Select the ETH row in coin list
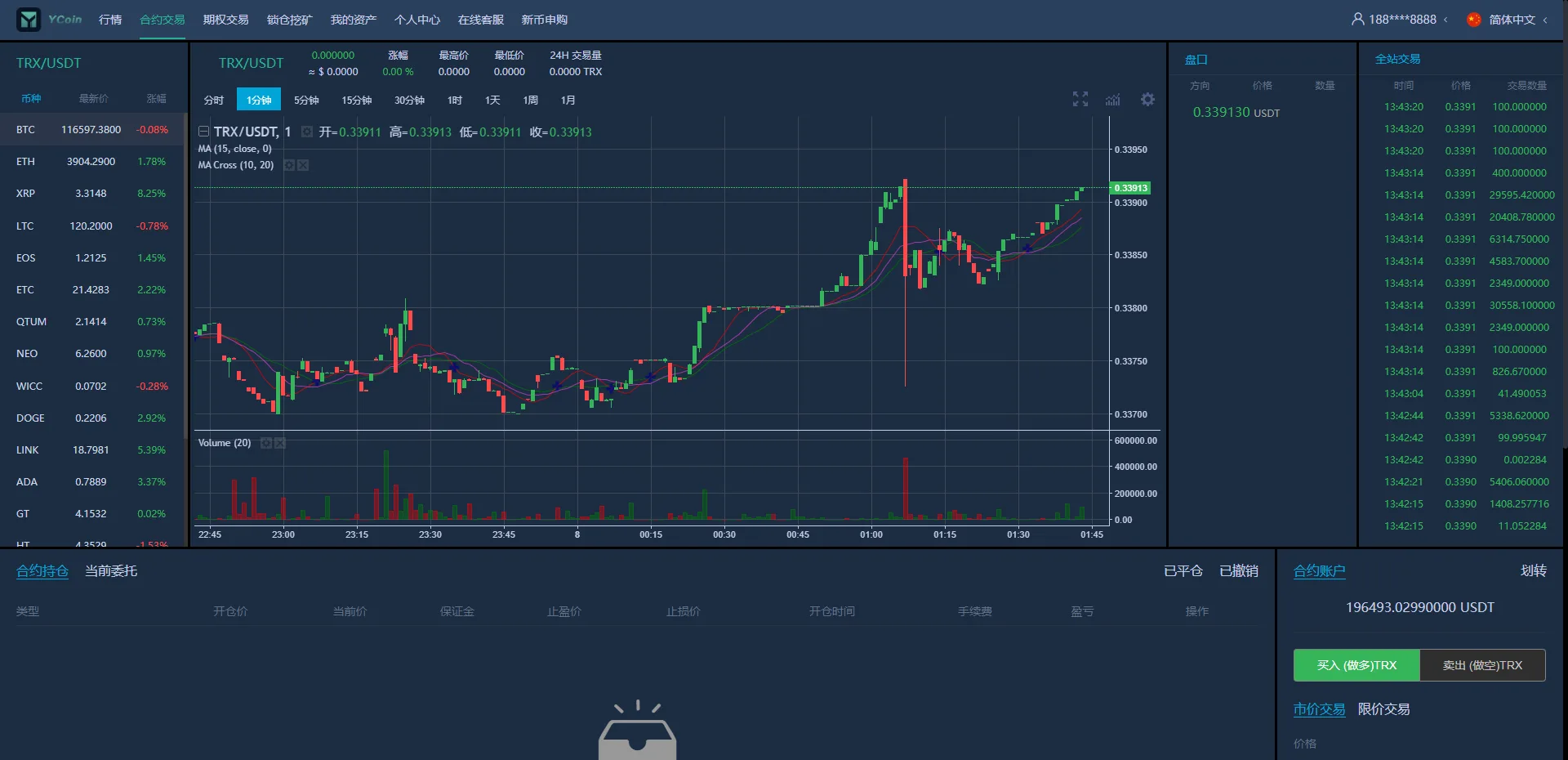The width and height of the screenshot is (1568, 760). 91,162
